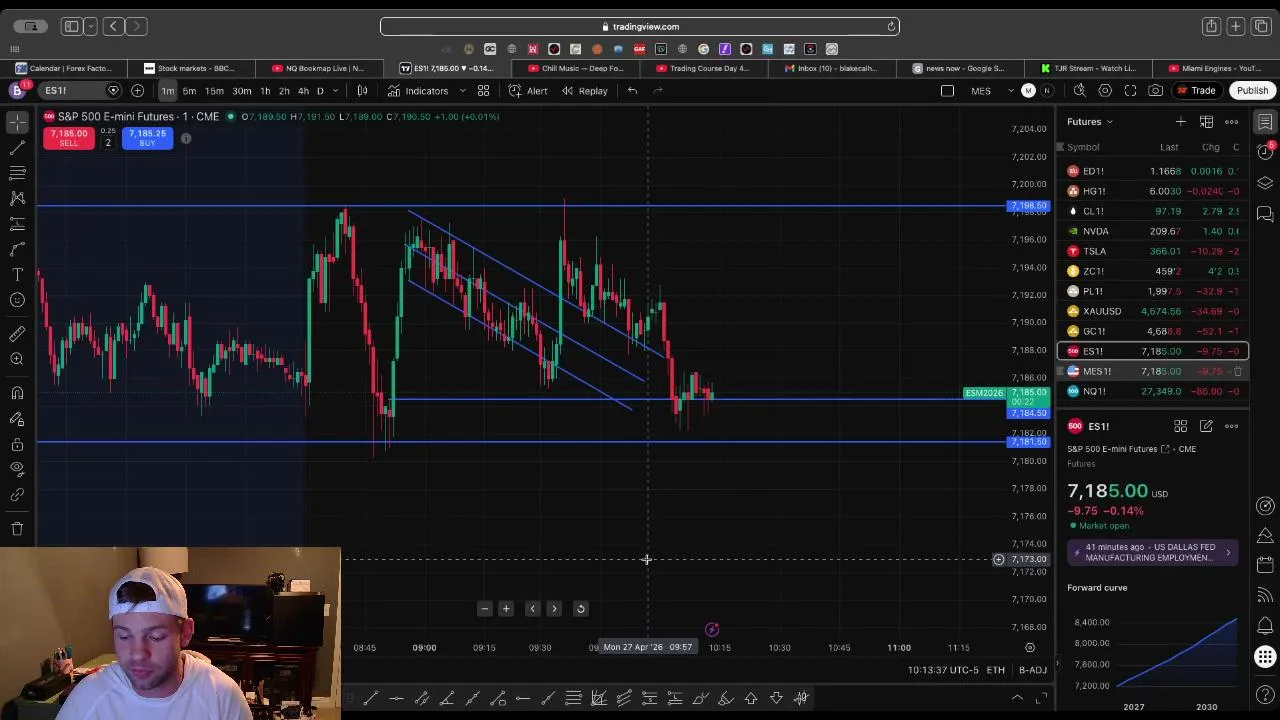Open quick search lightning icon
Viewport: 1280px width, 720px height.
click(1080, 91)
